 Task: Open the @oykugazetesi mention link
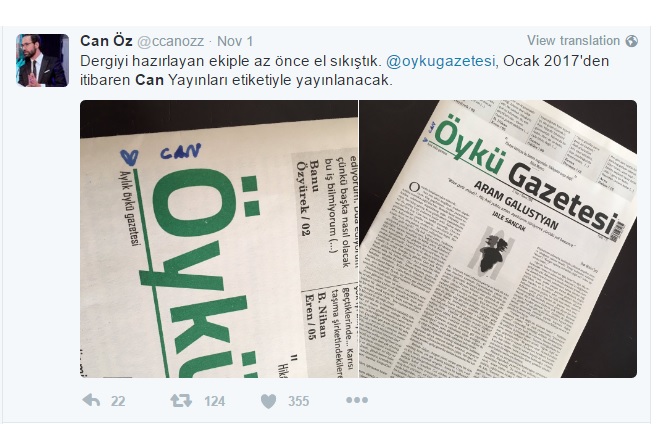point(441,61)
